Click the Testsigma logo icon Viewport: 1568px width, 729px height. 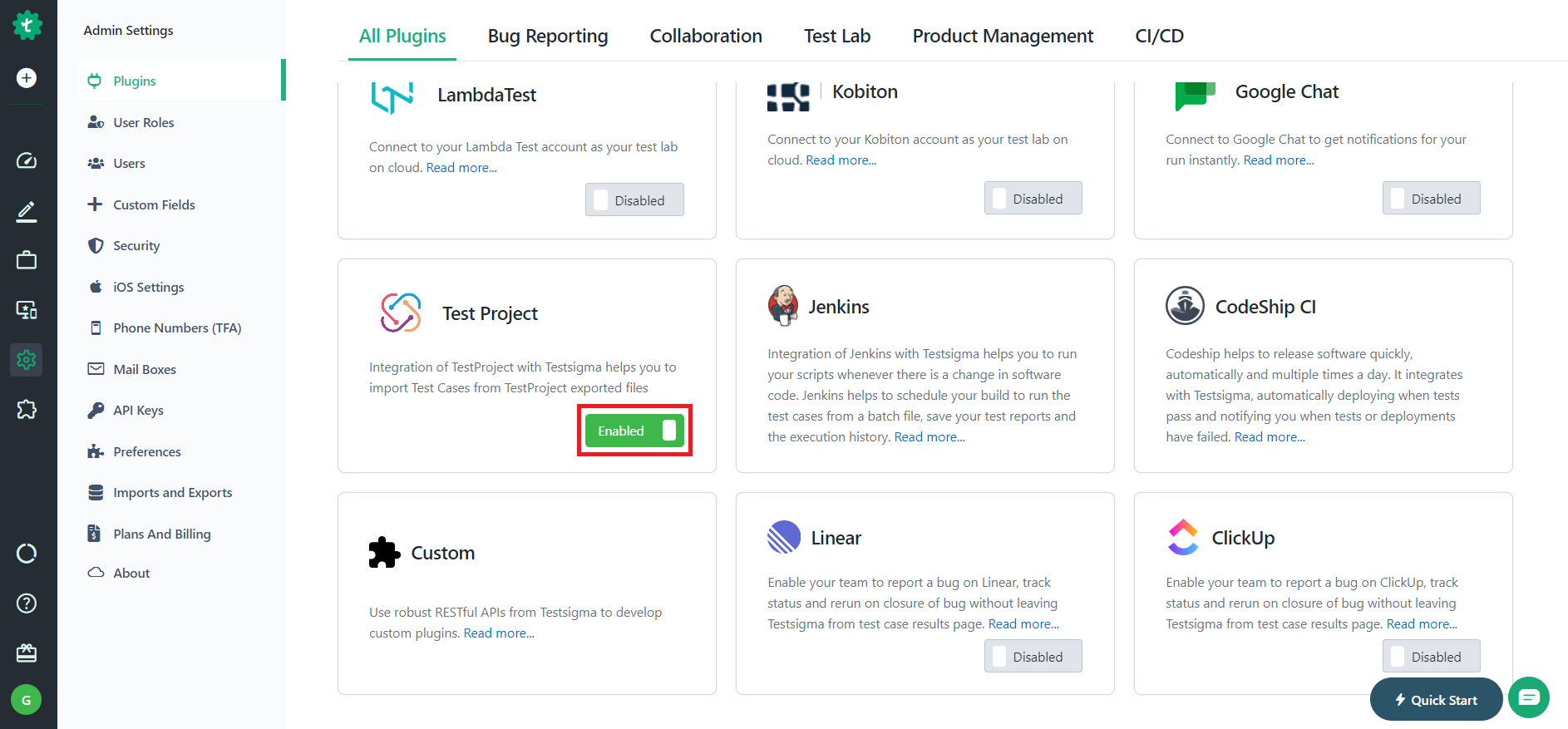tap(27, 26)
